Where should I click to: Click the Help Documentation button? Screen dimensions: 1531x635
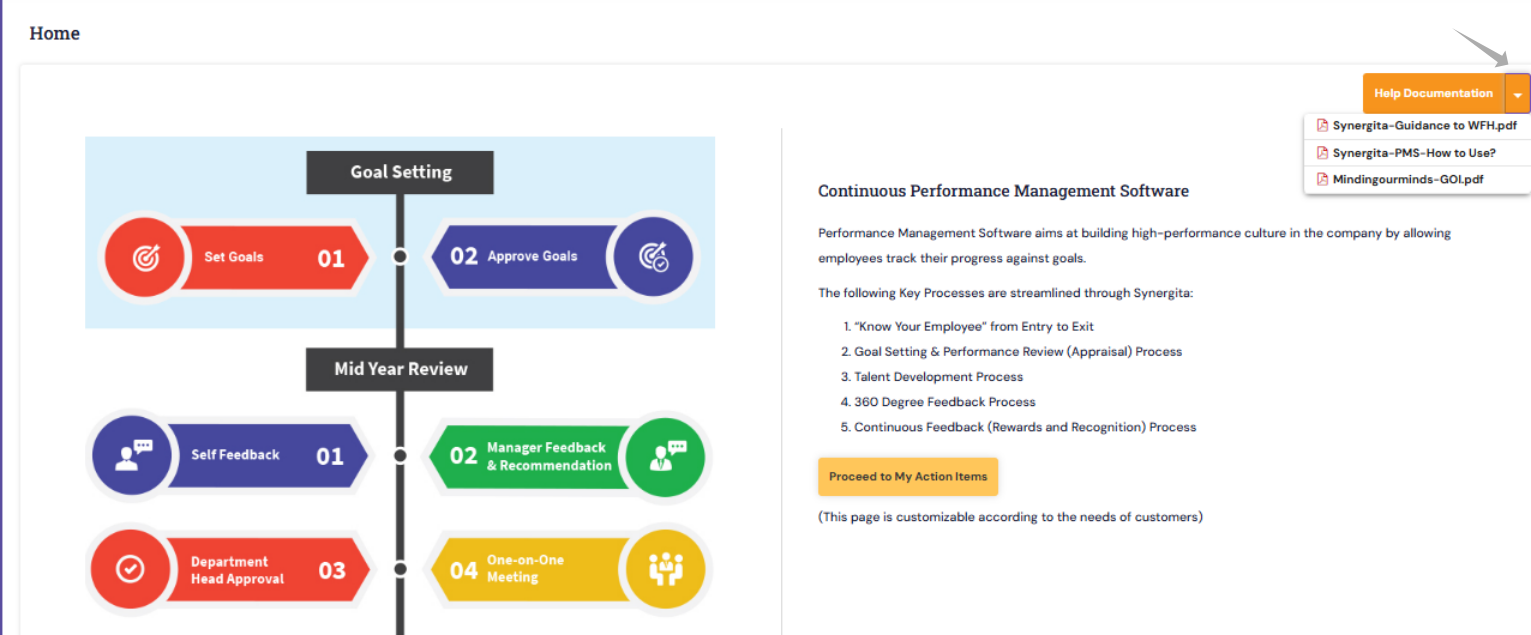(x=1433, y=93)
